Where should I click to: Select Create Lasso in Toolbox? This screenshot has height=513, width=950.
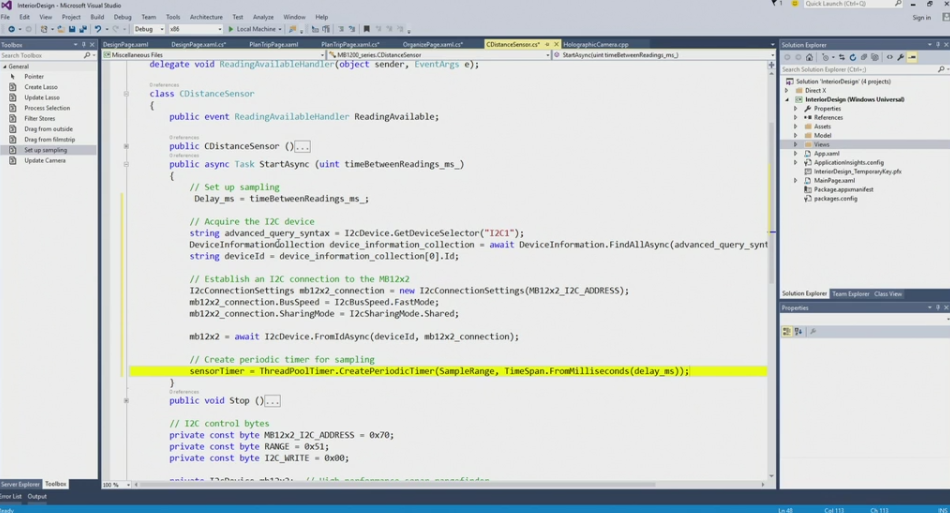tap(41, 87)
